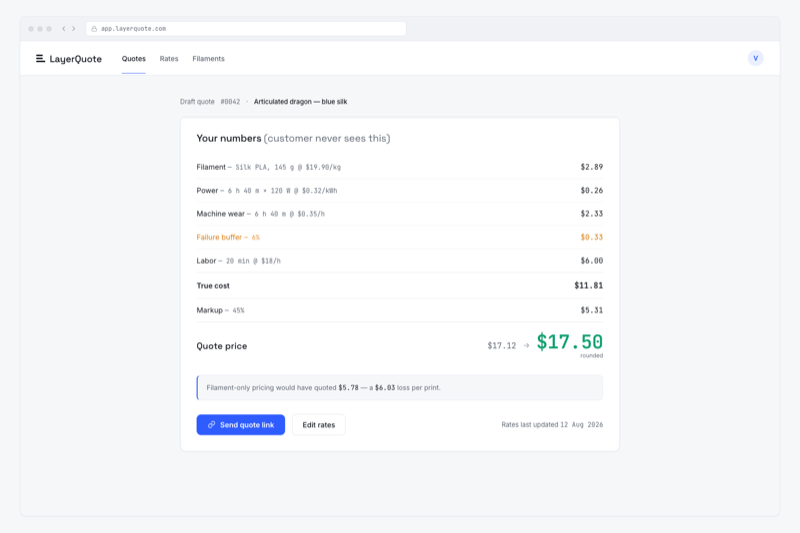Click the Edit rates button
Image resolution: width=800 pixels, height=533 pixels.
[x=319, y=424]
